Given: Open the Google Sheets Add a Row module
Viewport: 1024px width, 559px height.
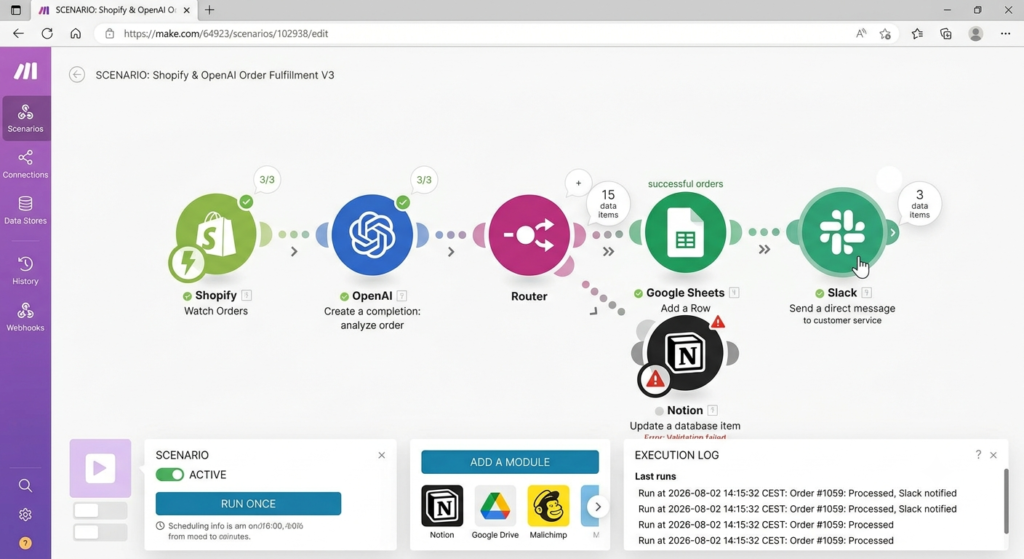Looking at the screenshot, I should point(685,232).
